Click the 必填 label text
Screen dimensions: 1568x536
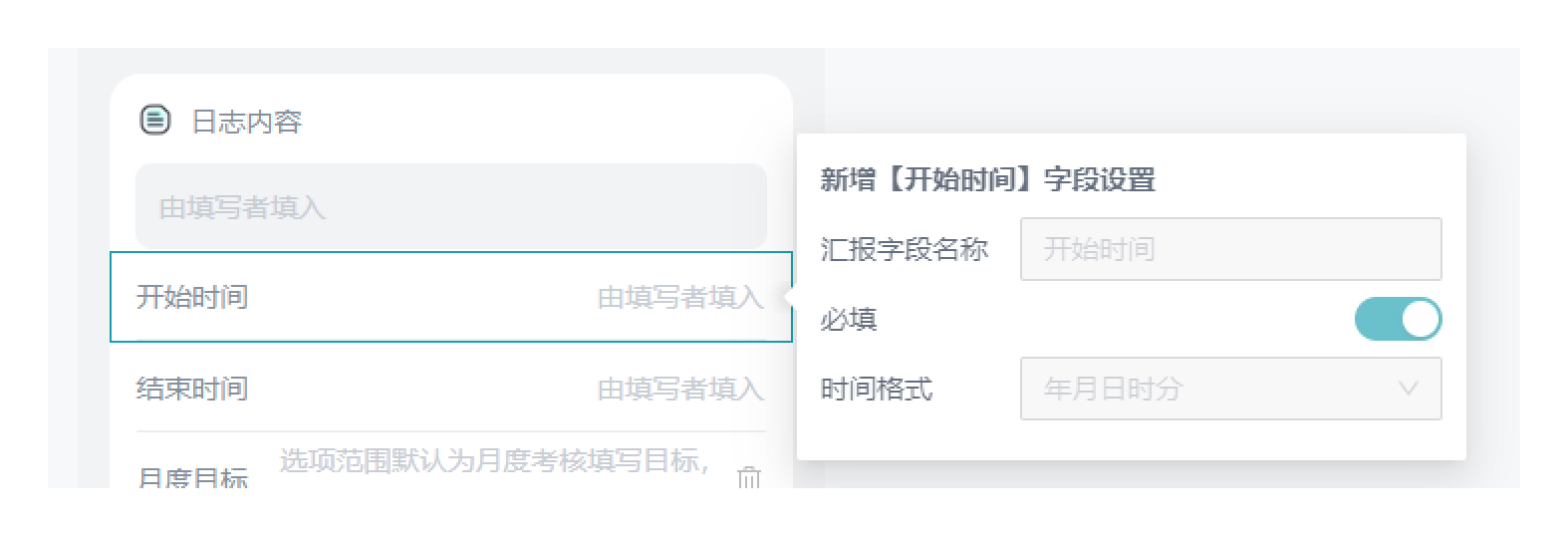(849, 320)
